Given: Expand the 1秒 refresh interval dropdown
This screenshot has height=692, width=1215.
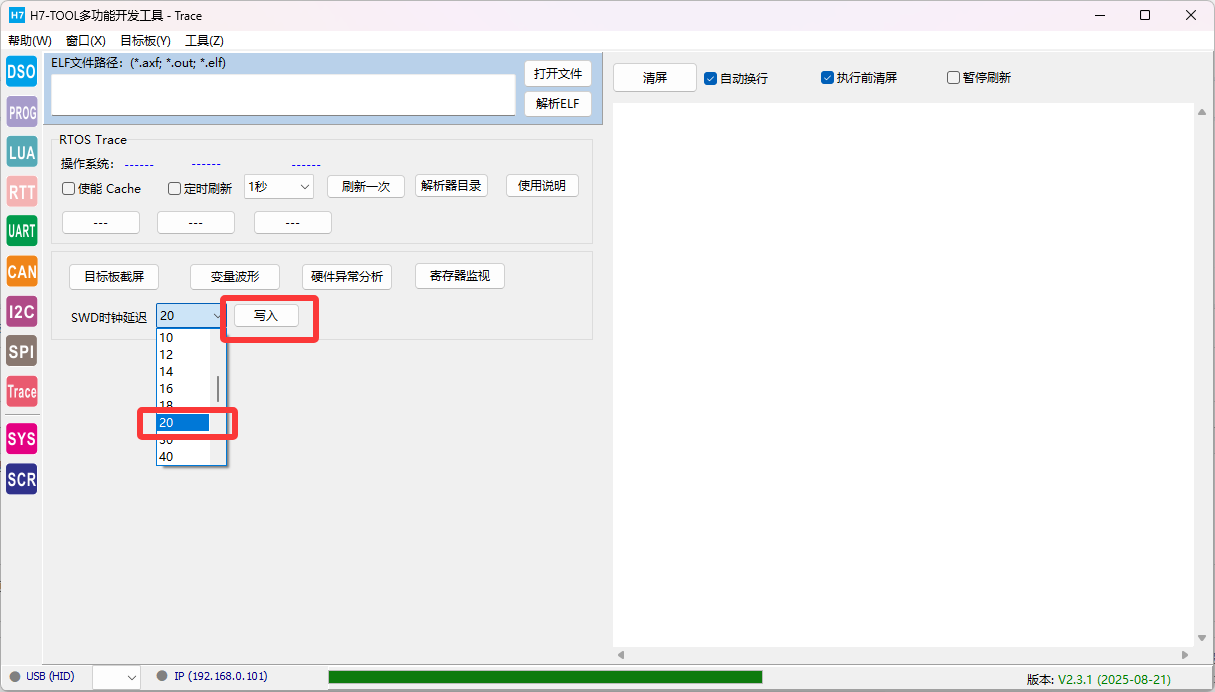Looking at the screenshot, I should (x=279, y=187).
